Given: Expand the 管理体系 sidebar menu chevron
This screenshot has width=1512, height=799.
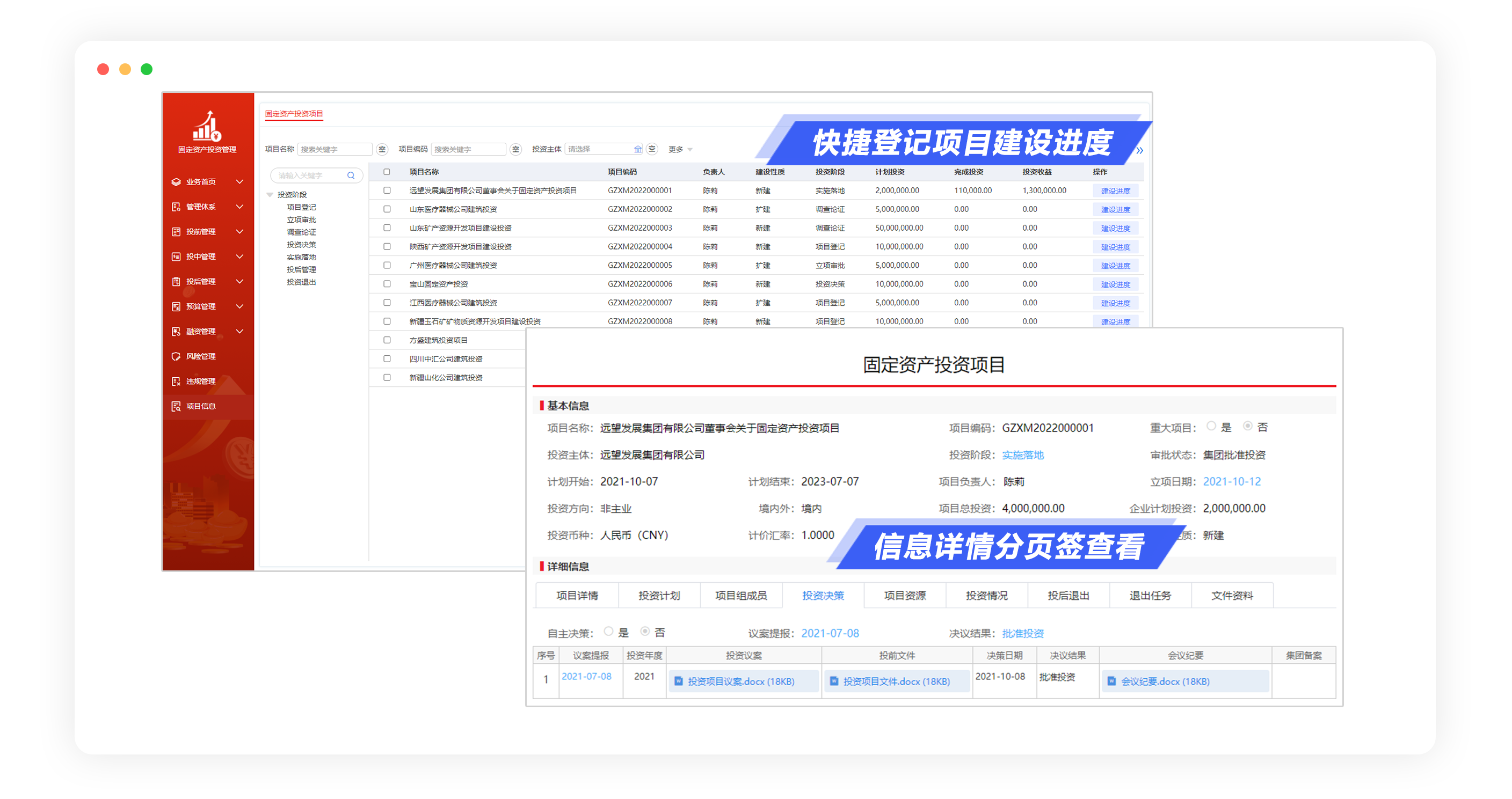Looking at the screenshot, I should point(239,207).
